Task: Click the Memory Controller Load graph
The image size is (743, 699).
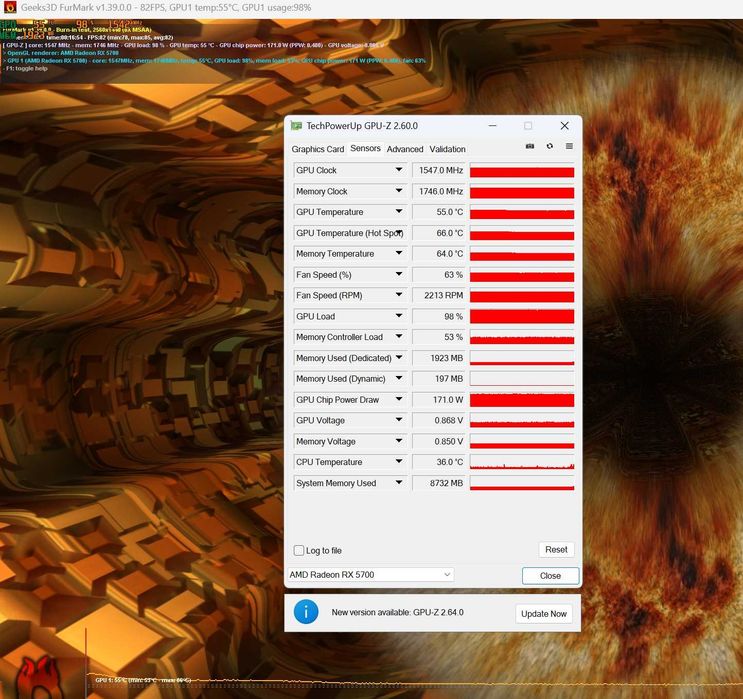Action: tap(522, 336)
